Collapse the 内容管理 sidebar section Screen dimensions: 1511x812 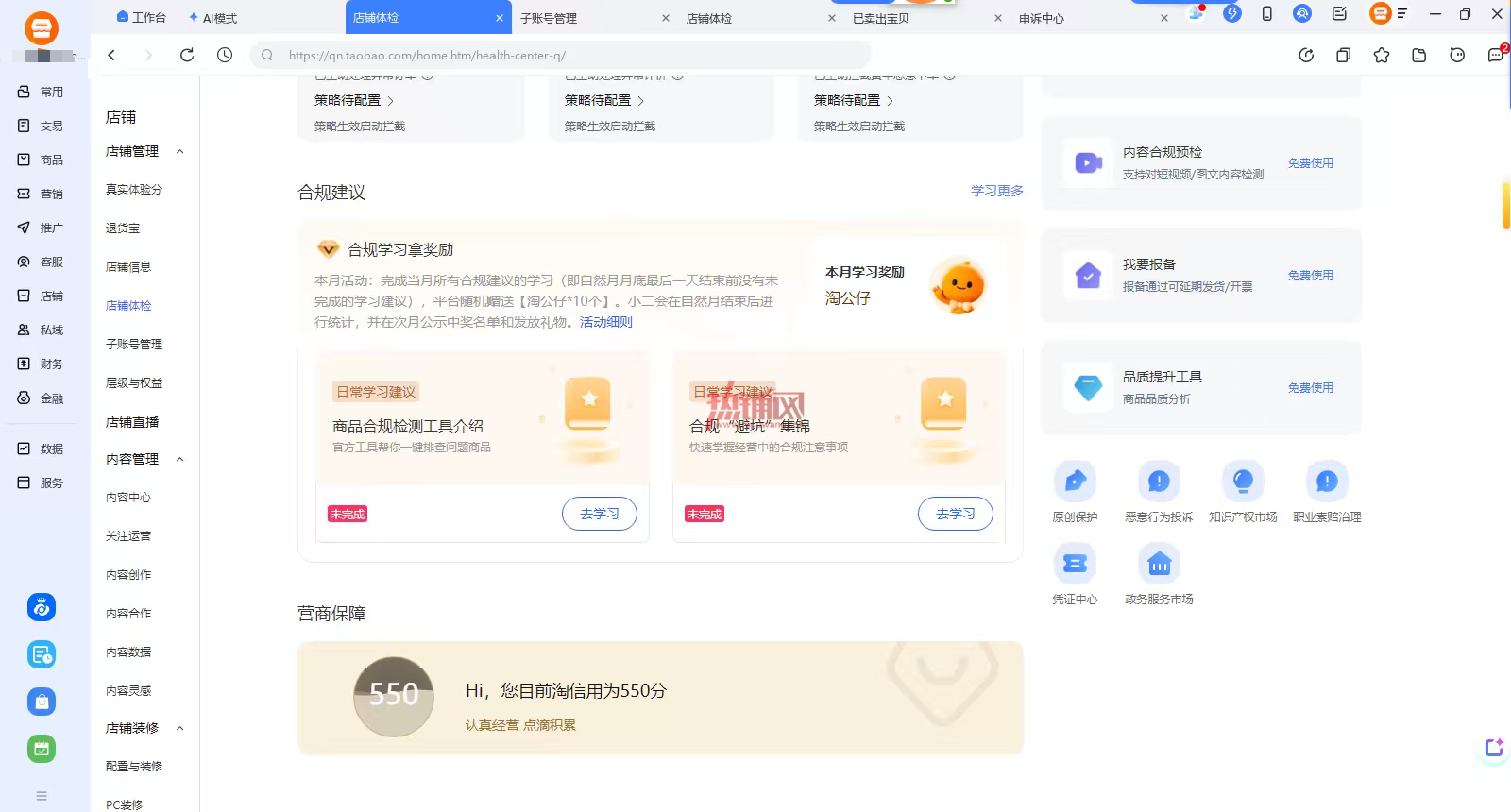(x=180, y=460)
